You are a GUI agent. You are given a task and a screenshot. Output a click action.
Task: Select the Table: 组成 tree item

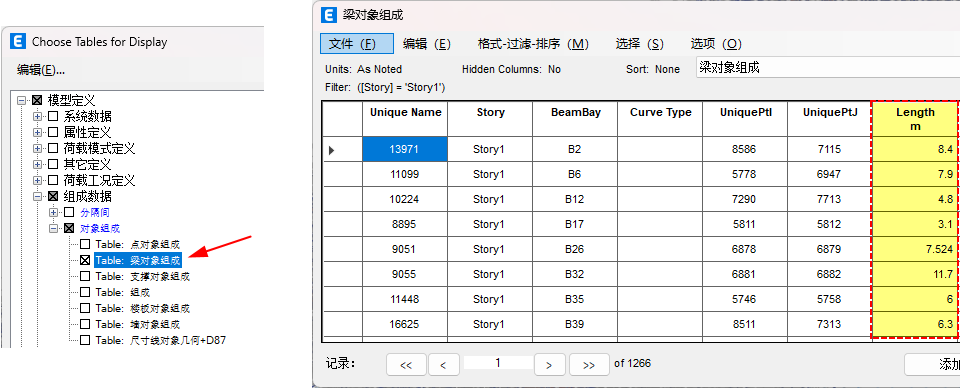122,292
